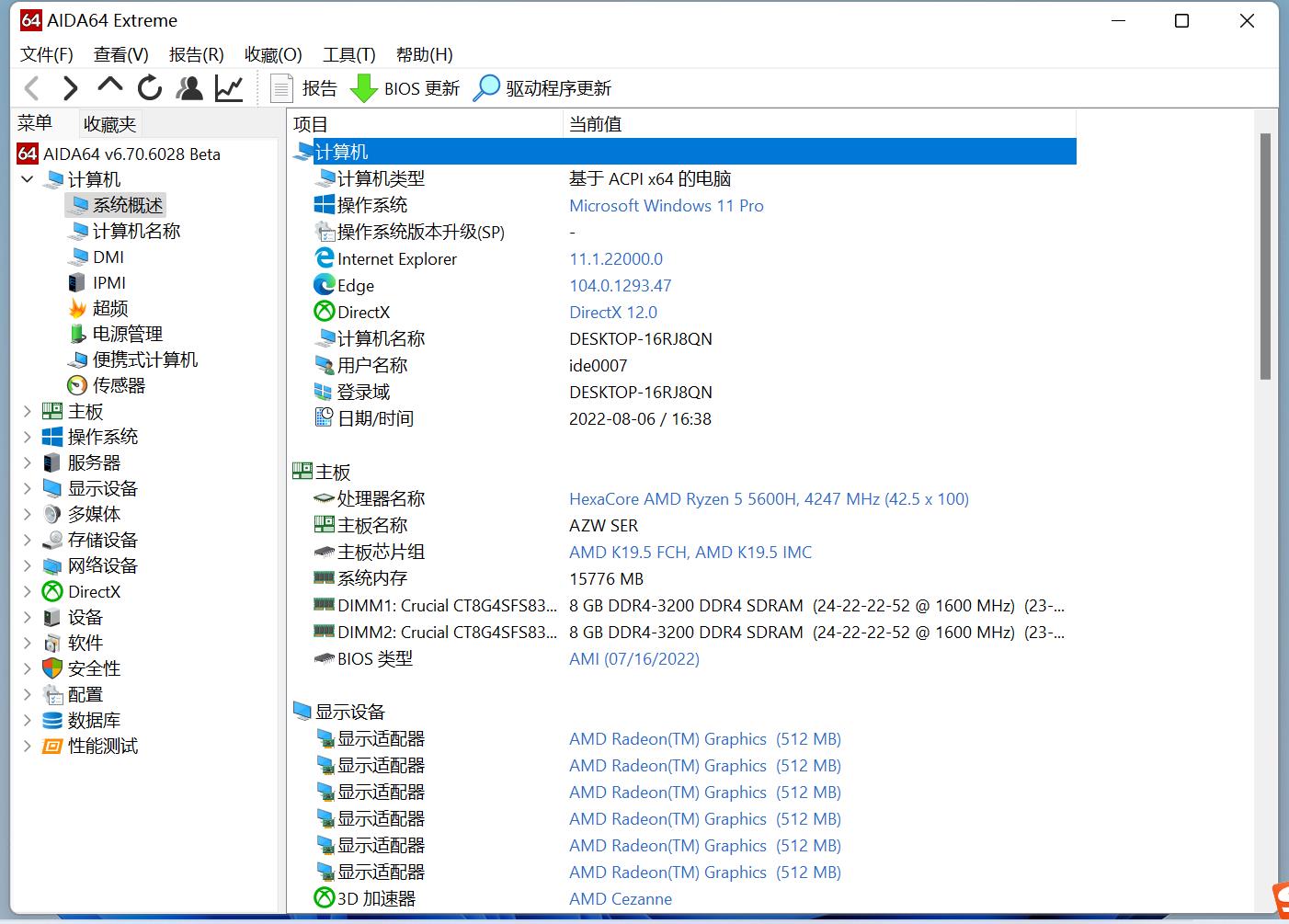Open driver update magnifier icon
Screen dimensions: 1289x924
pos(486,88)
